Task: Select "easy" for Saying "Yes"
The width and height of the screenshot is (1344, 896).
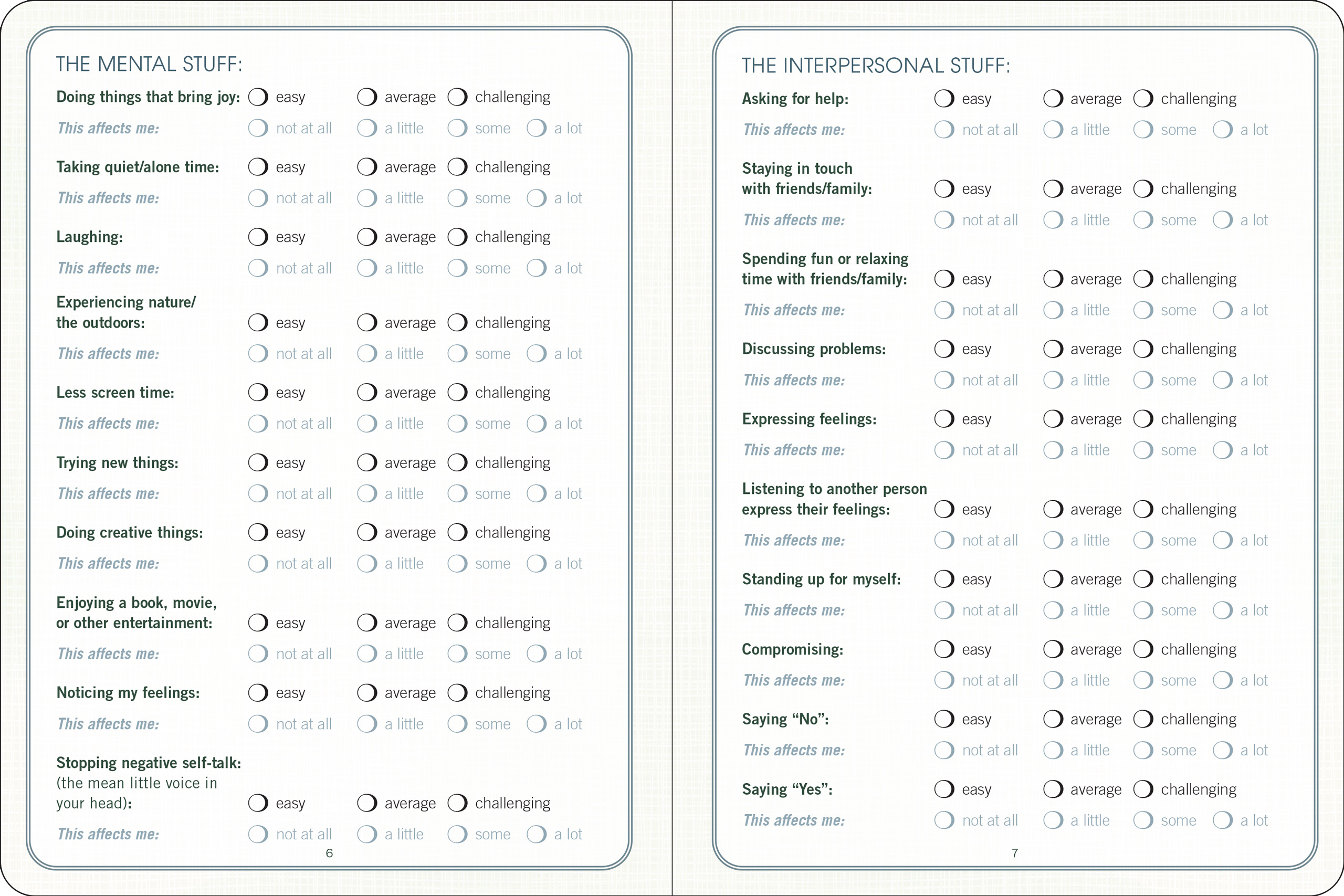Action: (943, 789)
